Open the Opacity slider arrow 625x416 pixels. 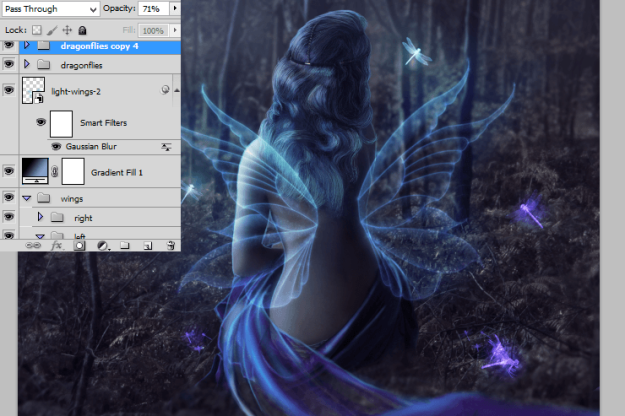pos(175,9)
